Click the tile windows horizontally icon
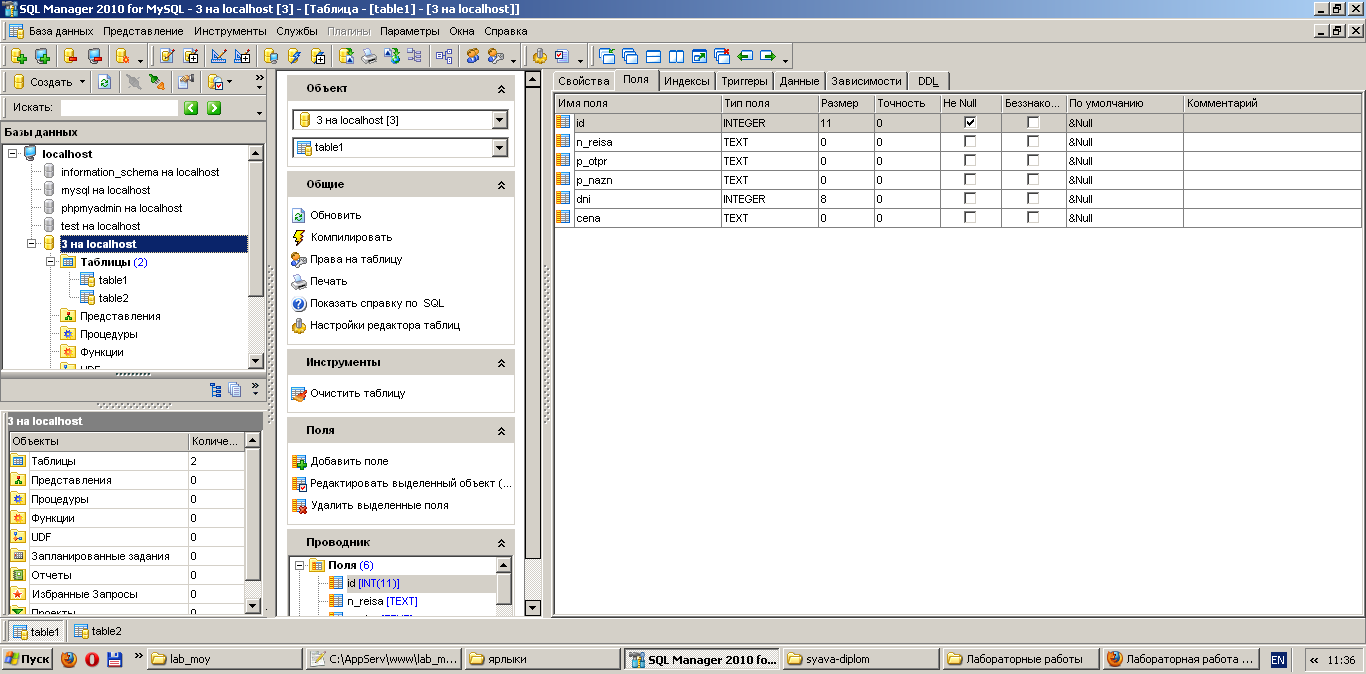Screen dimensions: 1366x674 click(653, 56)
